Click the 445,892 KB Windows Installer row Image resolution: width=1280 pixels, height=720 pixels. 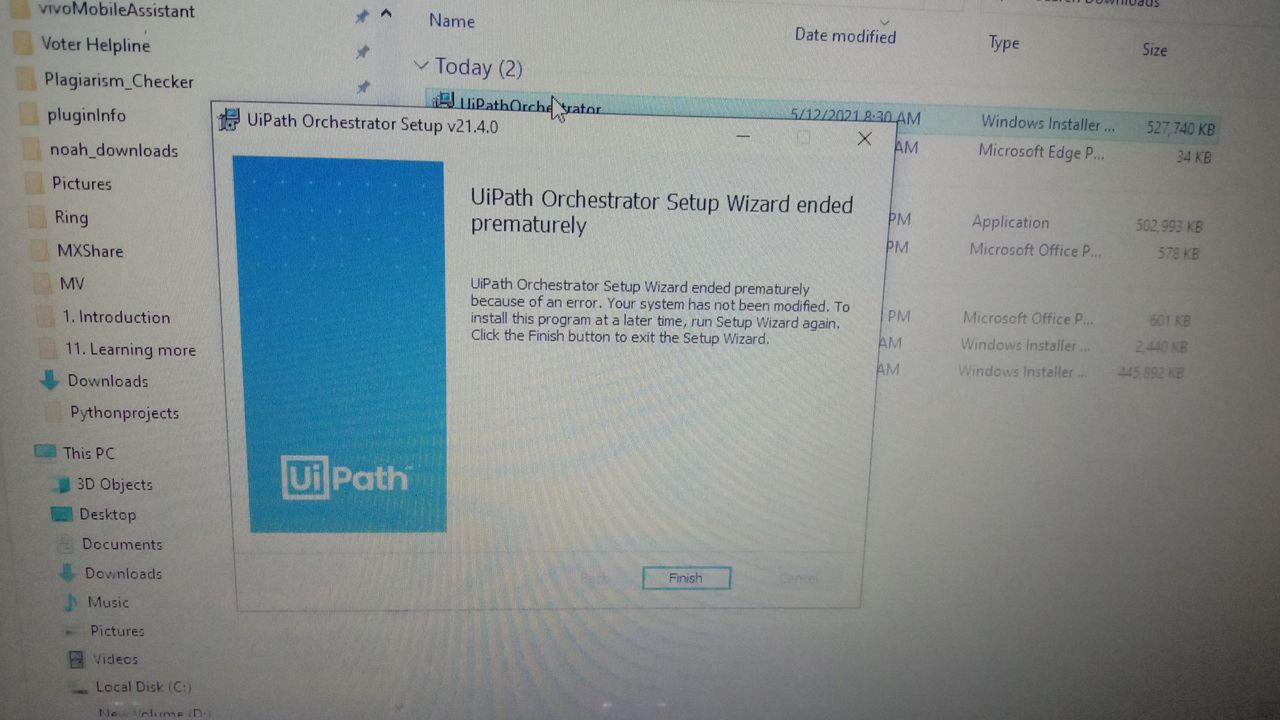(1031, 371)
